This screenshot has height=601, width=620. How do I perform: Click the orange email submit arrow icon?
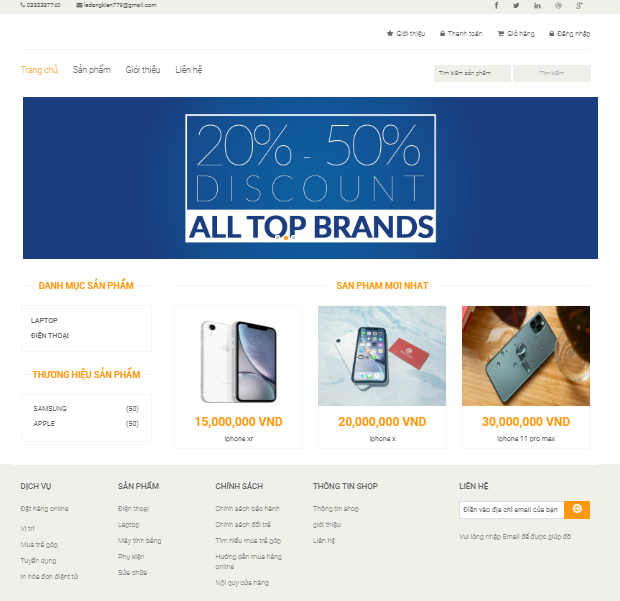(x=577, y=509)
